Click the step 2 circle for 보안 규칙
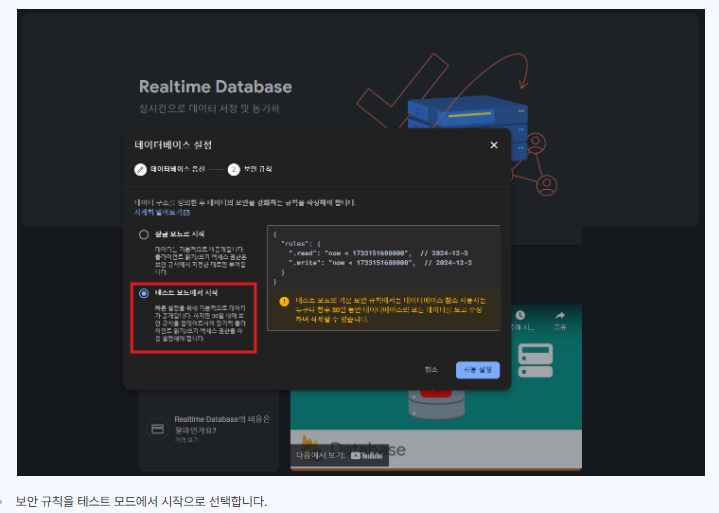 (x=234, y=170)
